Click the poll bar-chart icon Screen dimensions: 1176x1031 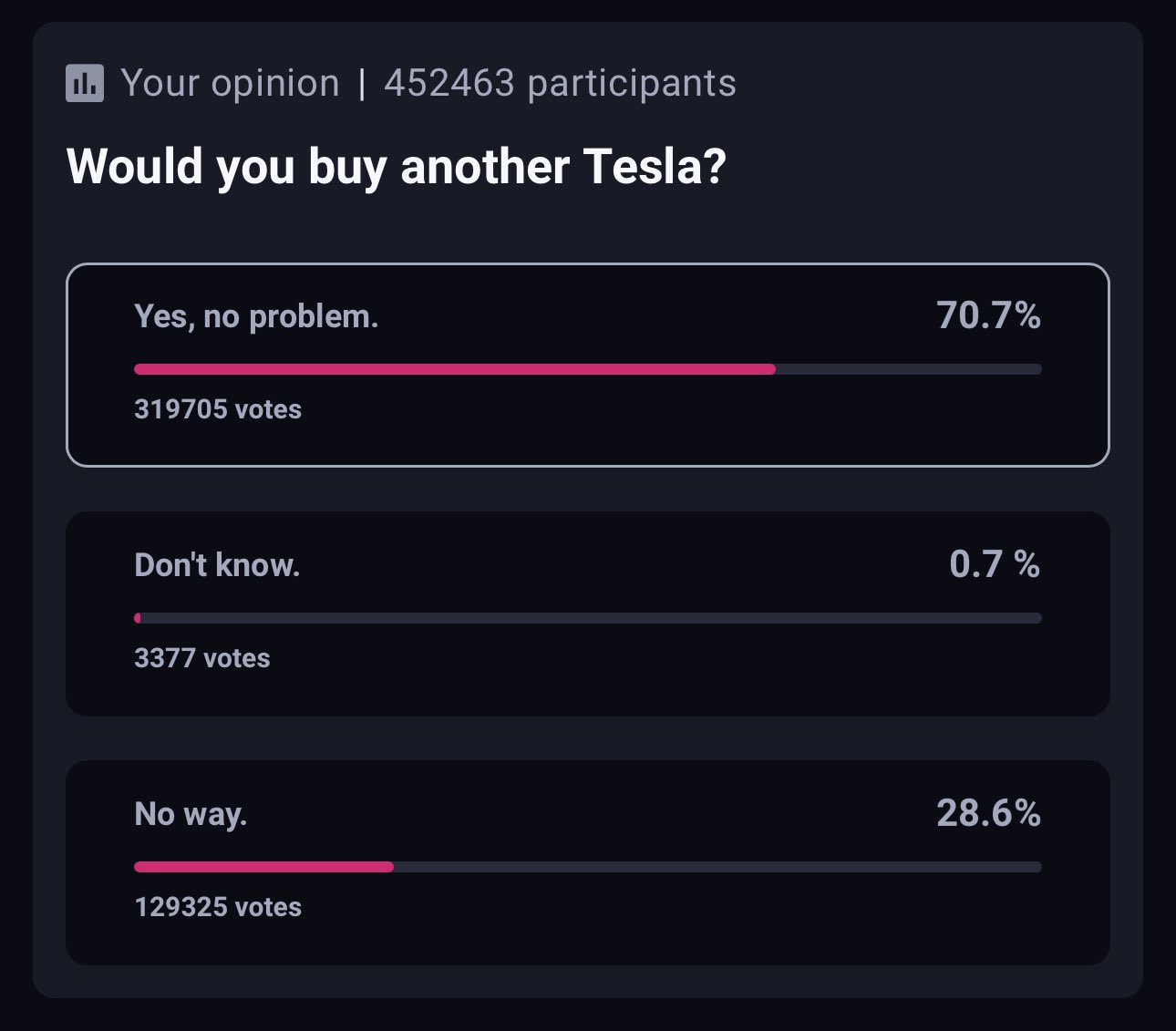click(x=85, y=83)
